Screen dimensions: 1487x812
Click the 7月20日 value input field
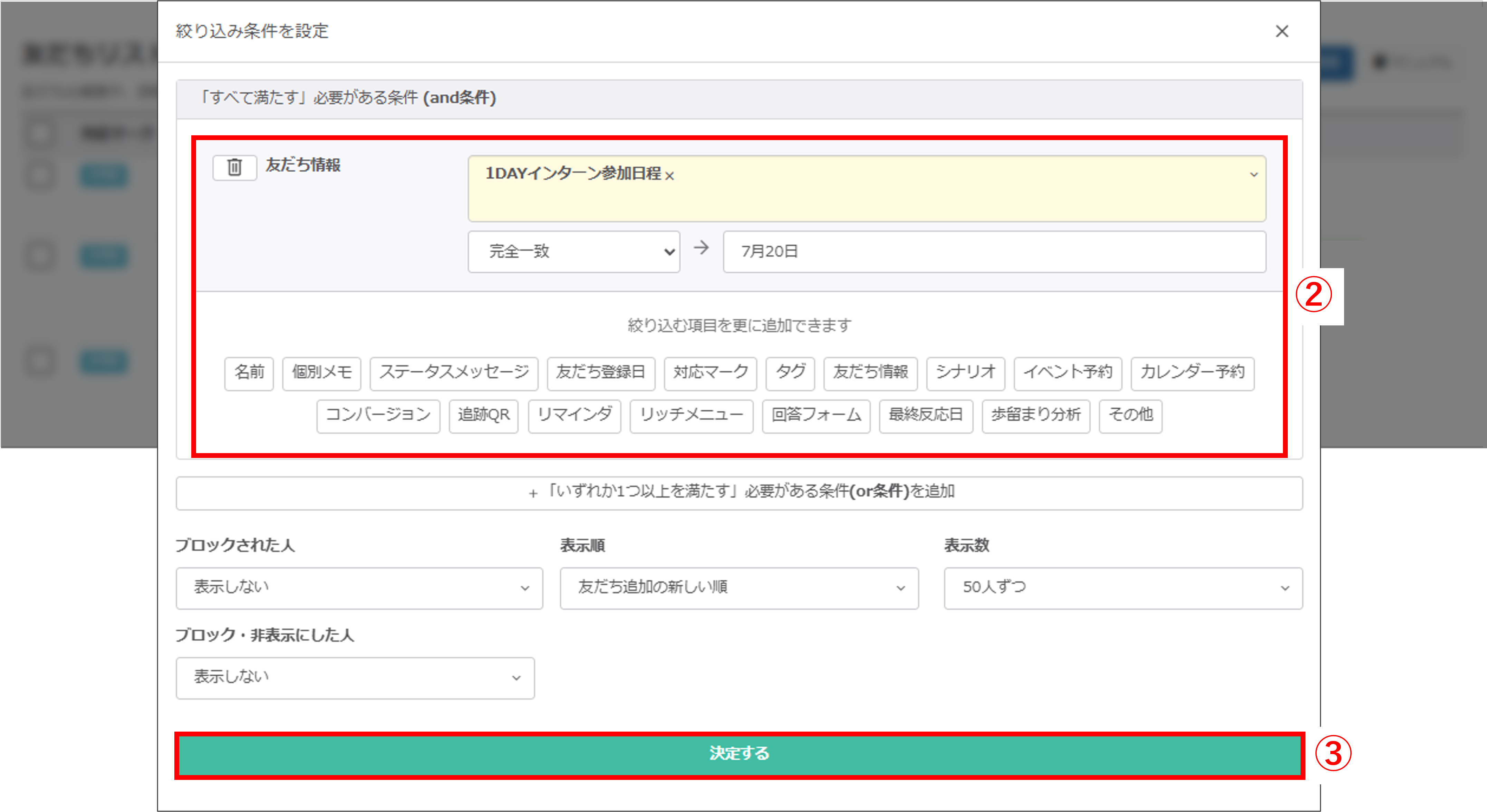pyautogui.click(x=993, y=252)
